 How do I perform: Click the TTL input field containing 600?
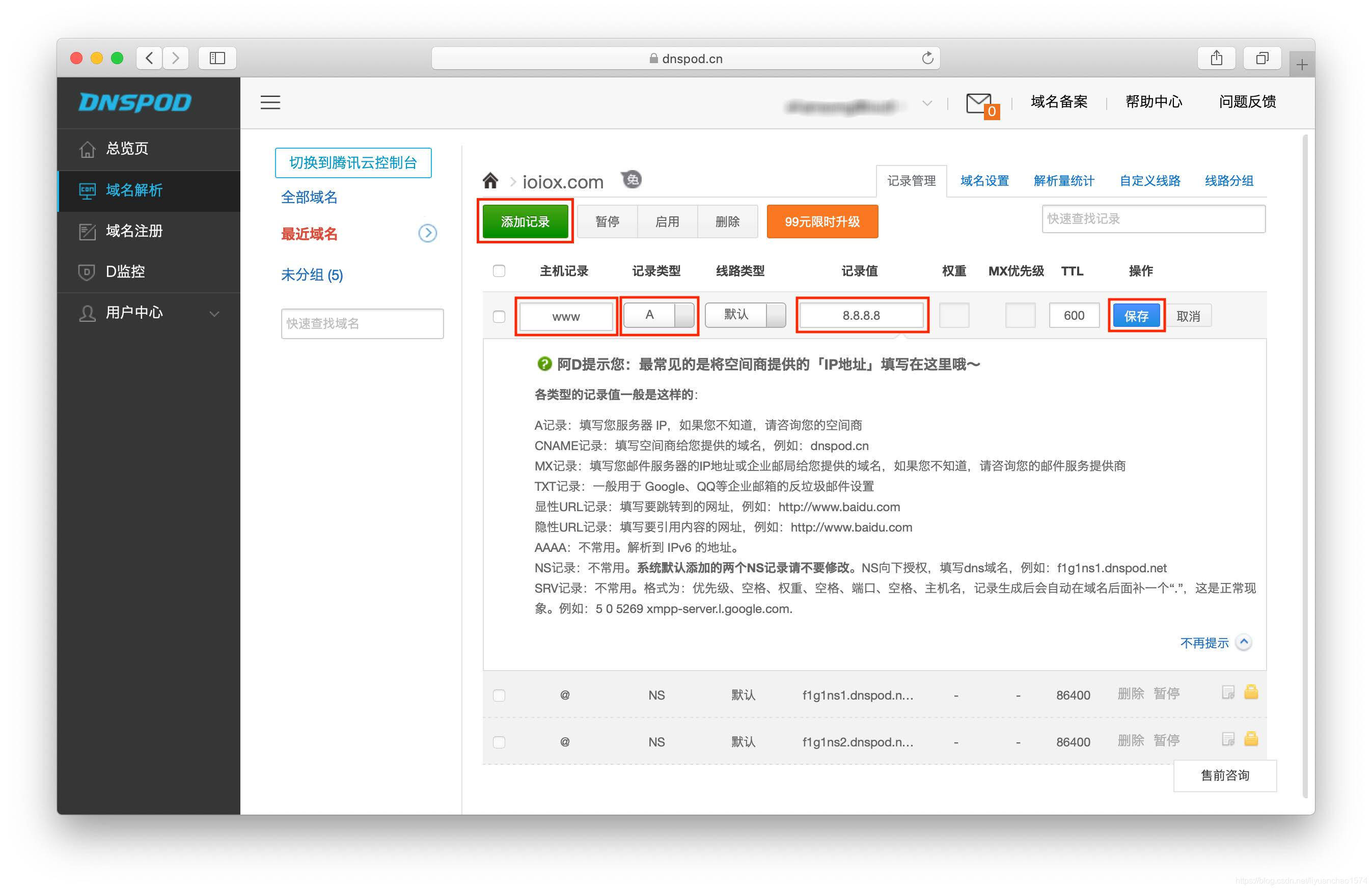tap(1074, 315)
